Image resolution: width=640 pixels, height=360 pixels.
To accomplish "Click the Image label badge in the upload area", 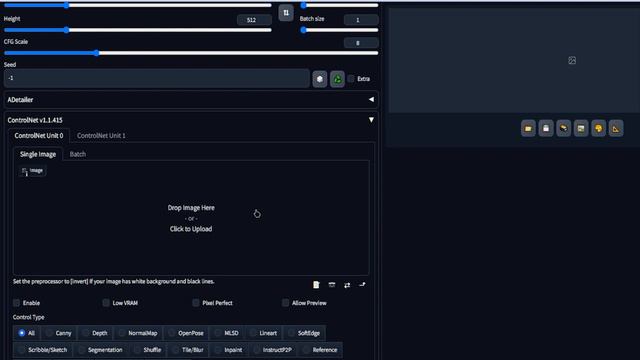I will click(x=32, y=171).
